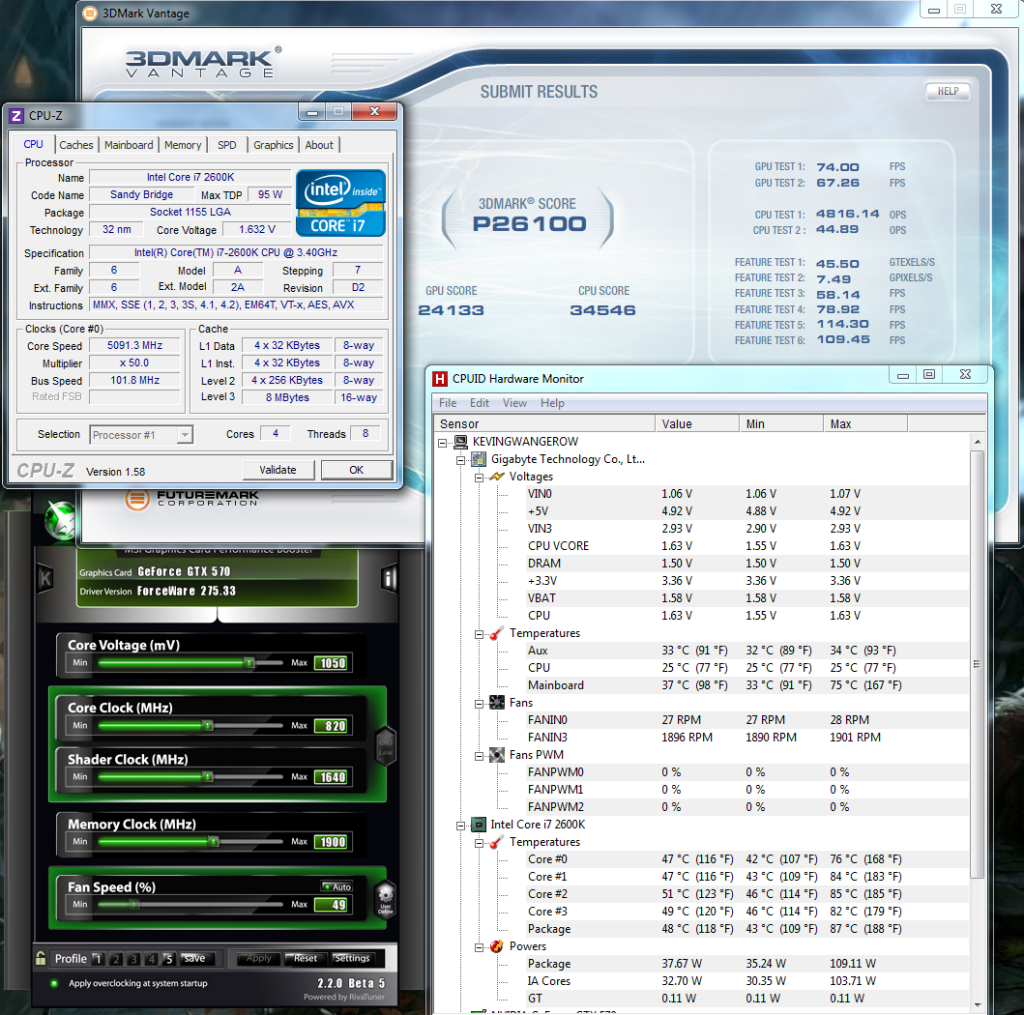Click the Core i7 Temperatures thermometer icon

click(497, 842)
